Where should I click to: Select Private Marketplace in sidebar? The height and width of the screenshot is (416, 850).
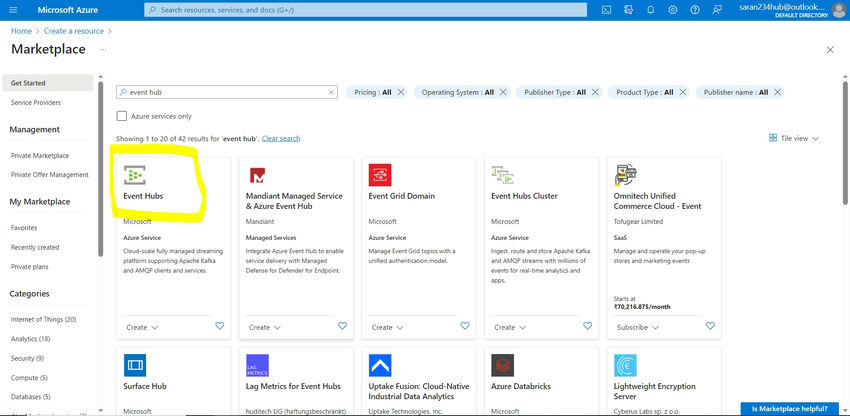(x=40, y=155)
